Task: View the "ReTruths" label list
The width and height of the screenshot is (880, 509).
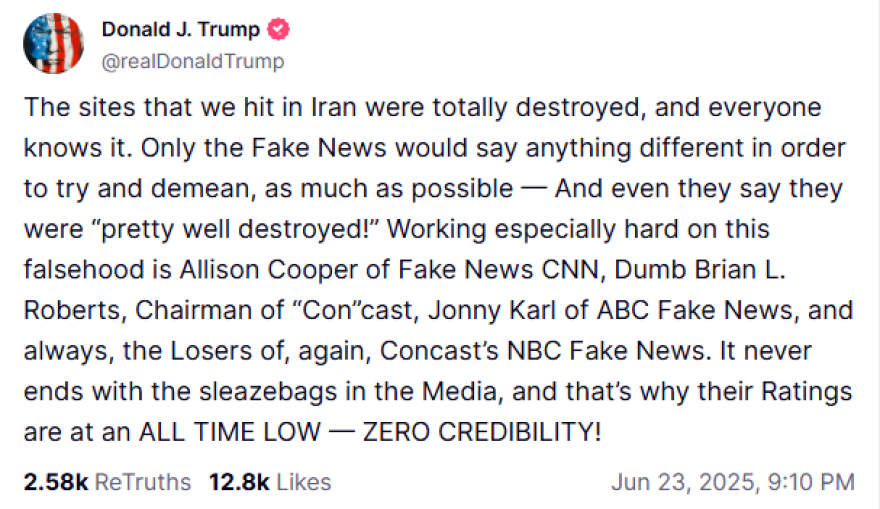Action: [142, 482]
